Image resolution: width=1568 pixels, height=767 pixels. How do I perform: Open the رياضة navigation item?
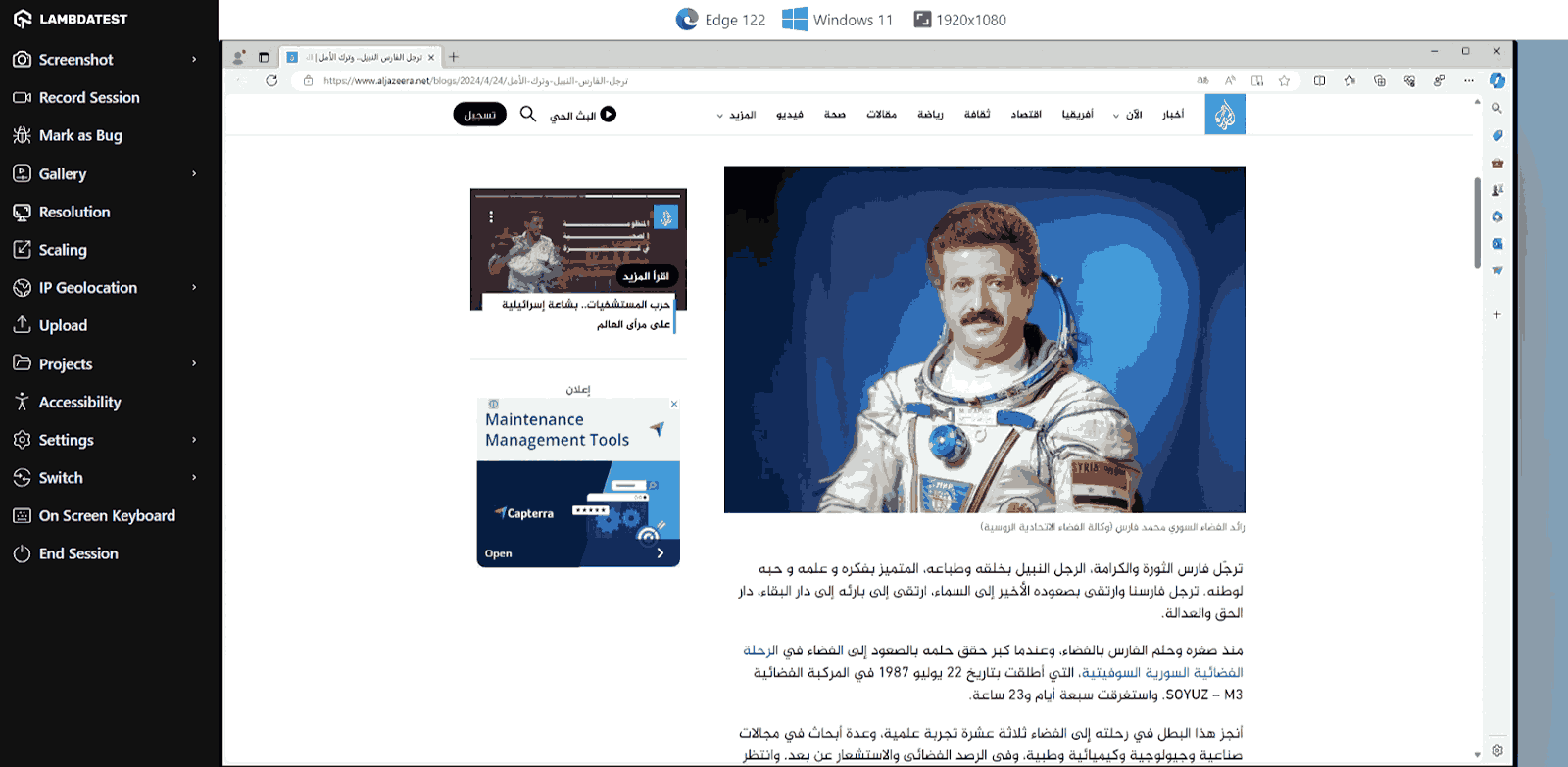(x=930, y=115)
